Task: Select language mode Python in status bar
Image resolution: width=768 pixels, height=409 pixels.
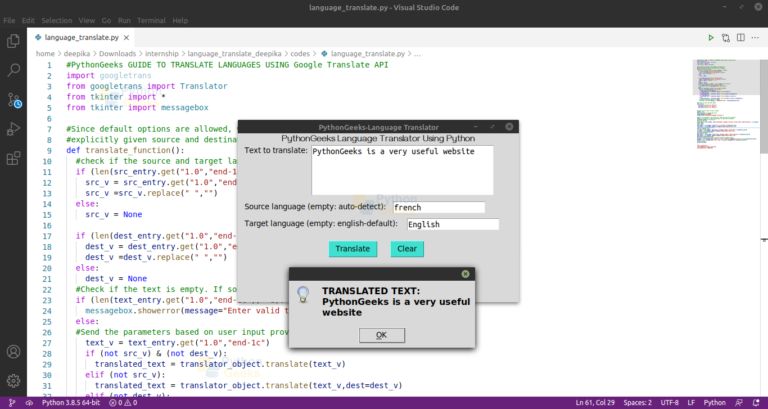Action: [715, 403]
